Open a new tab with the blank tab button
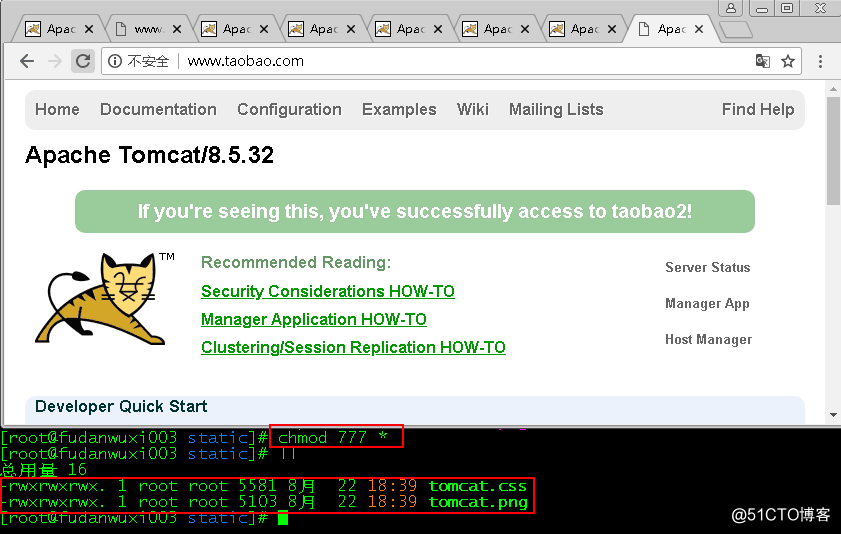 736,30
